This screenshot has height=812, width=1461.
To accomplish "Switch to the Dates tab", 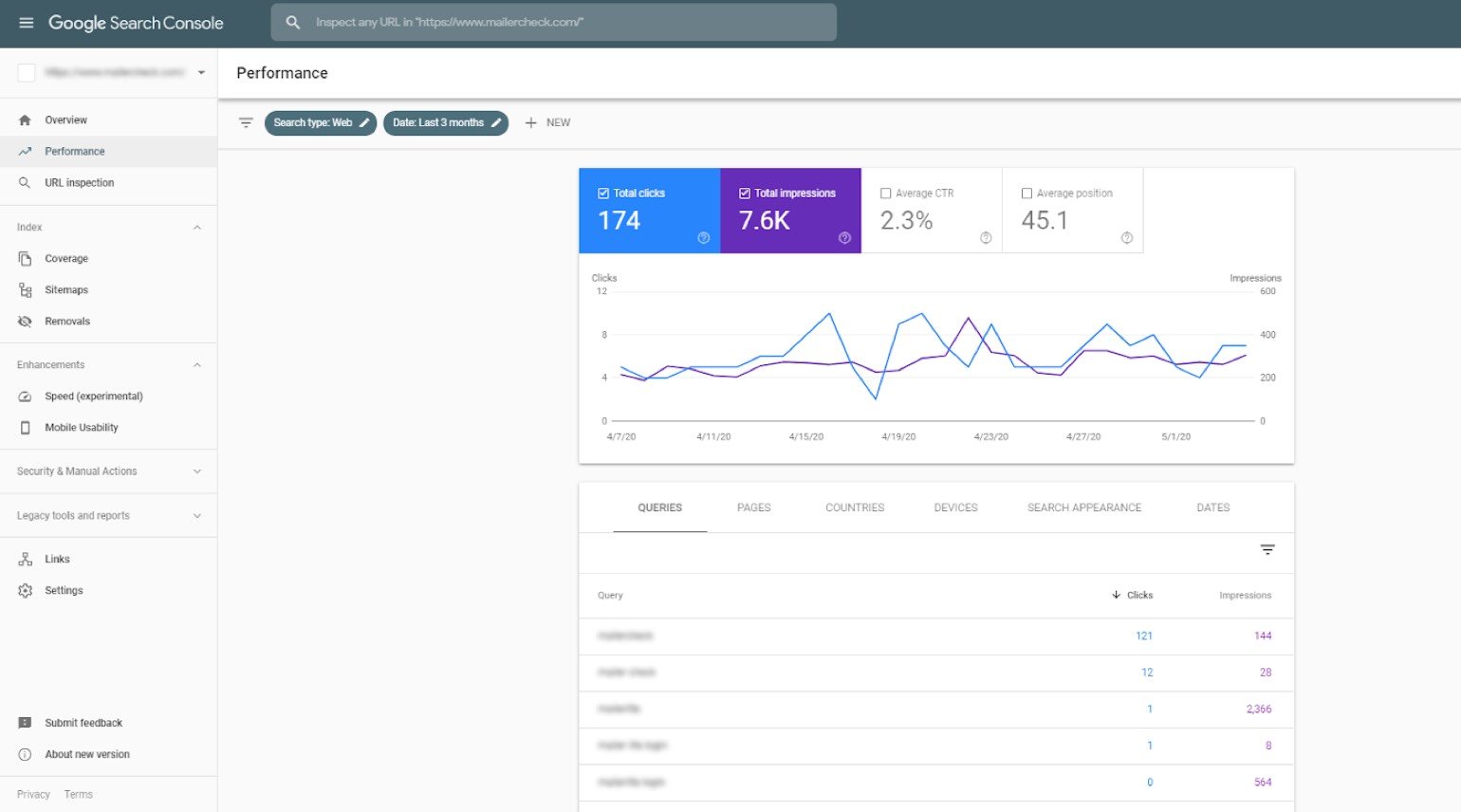I will 1213,508.
